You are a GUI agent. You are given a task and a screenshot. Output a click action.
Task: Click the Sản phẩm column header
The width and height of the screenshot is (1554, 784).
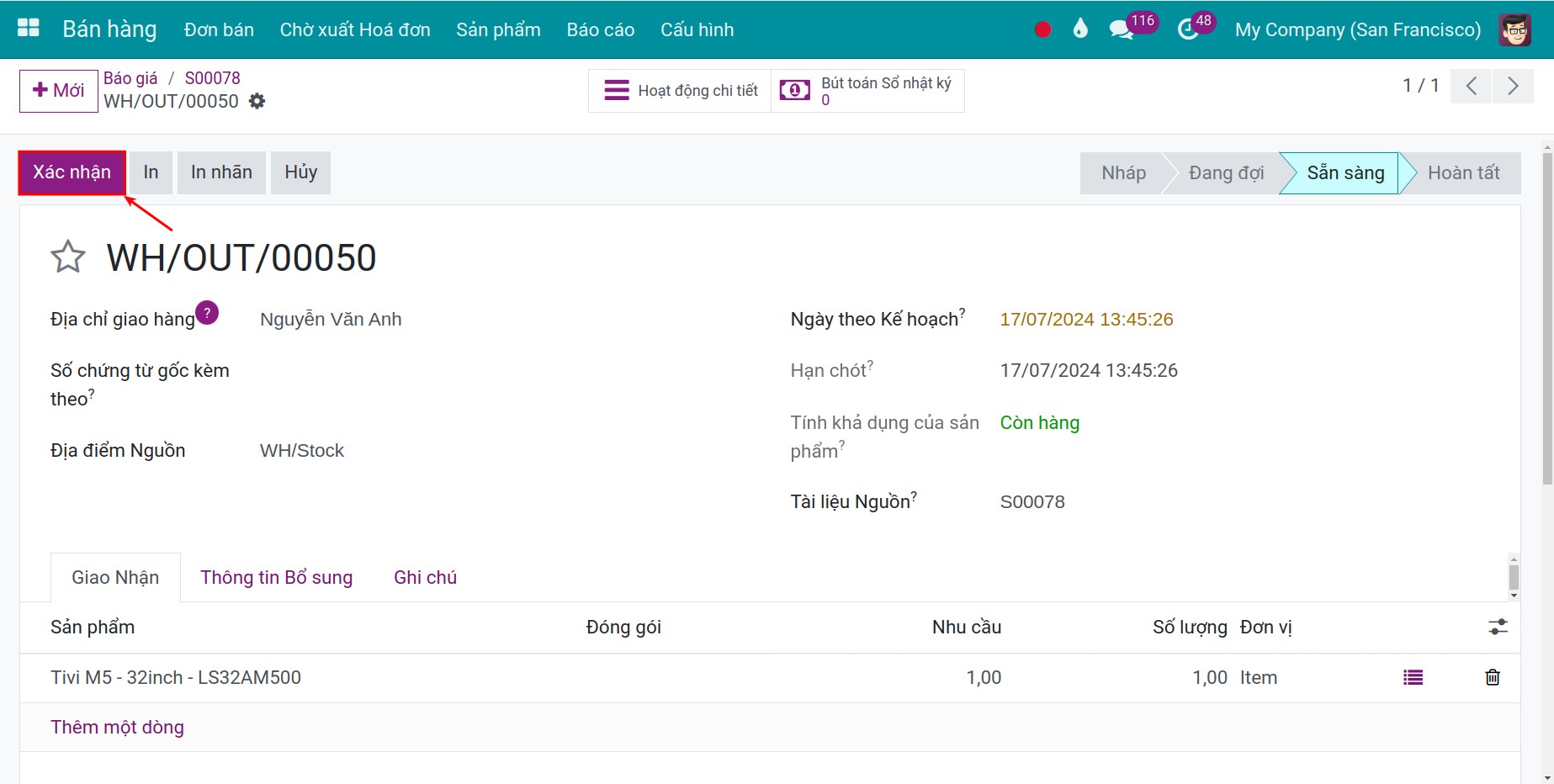click(93, 627)
